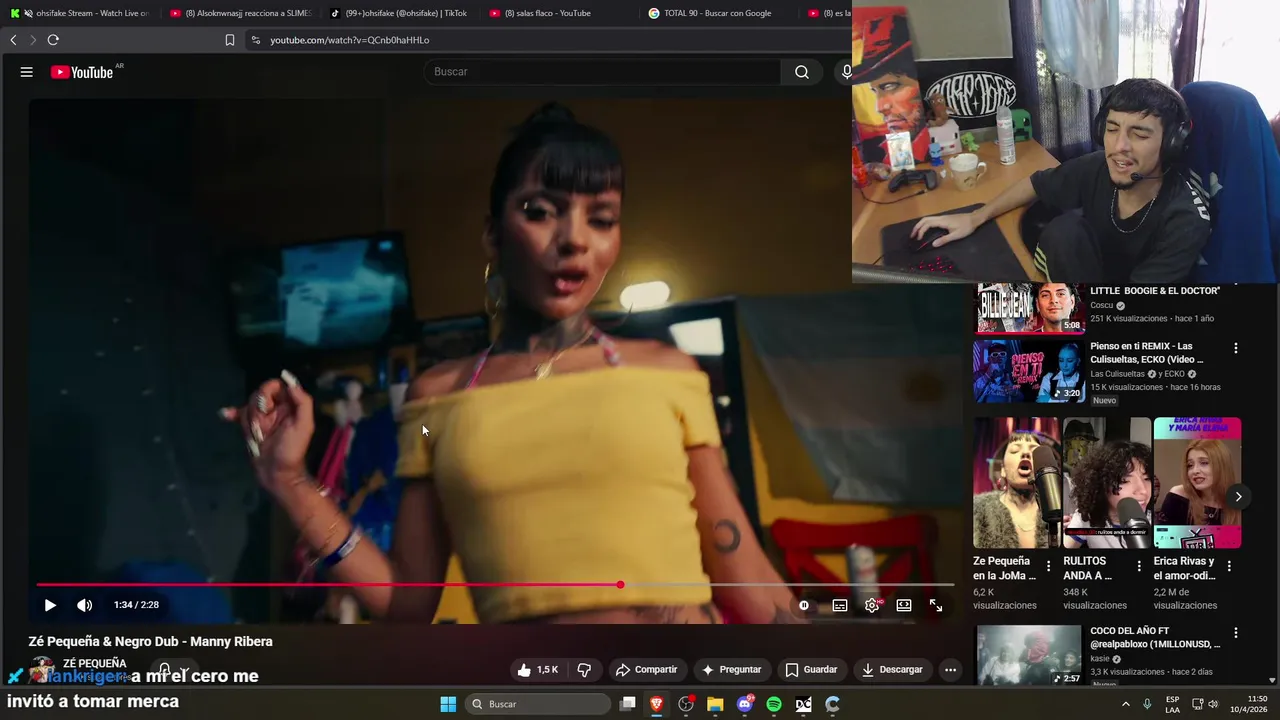
Task: Show next shorts with the shelf arrow
Action: point(1238,497)
